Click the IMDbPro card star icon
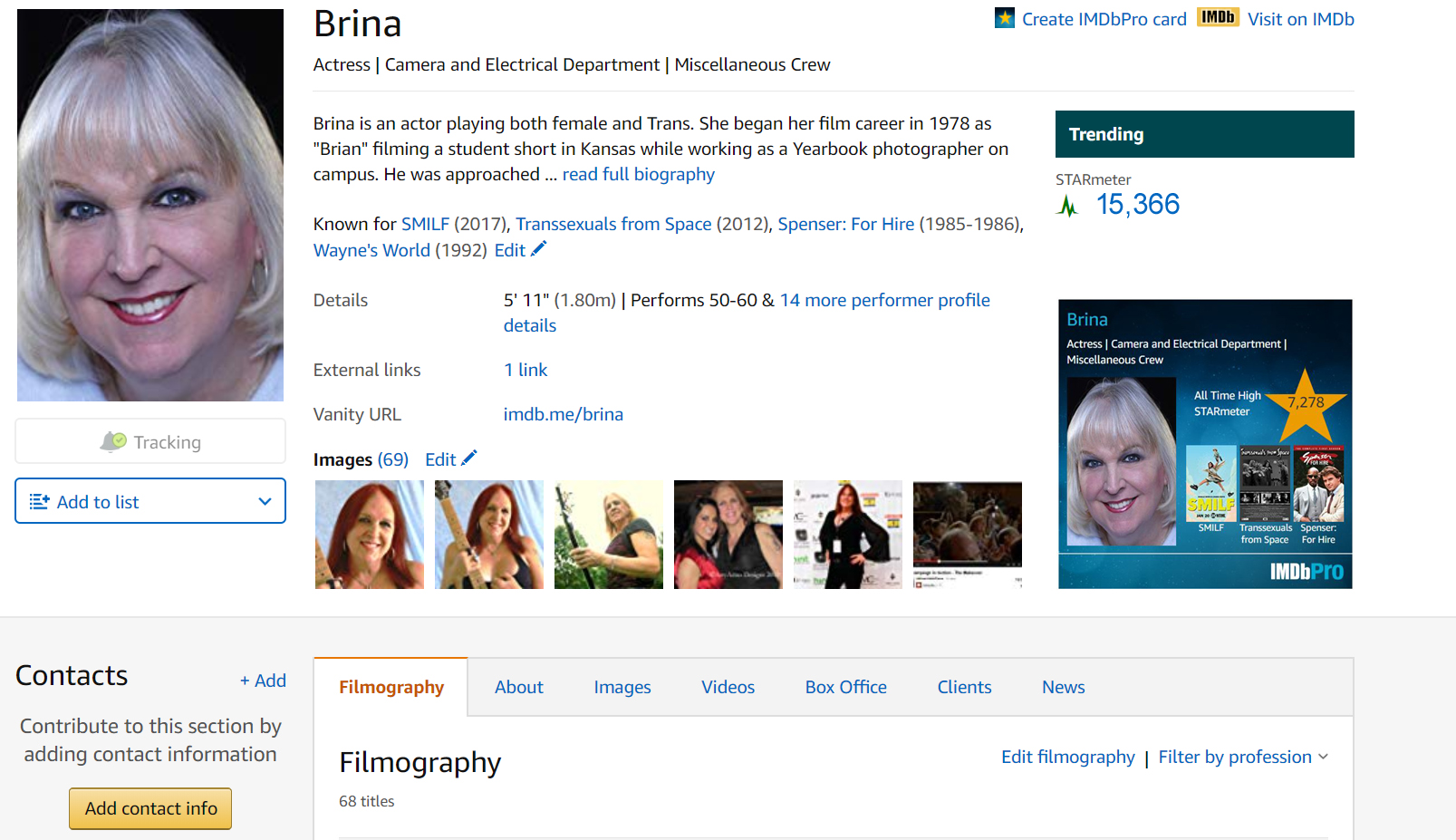The image size is (1456, 840). click(x=1004, y=18)
